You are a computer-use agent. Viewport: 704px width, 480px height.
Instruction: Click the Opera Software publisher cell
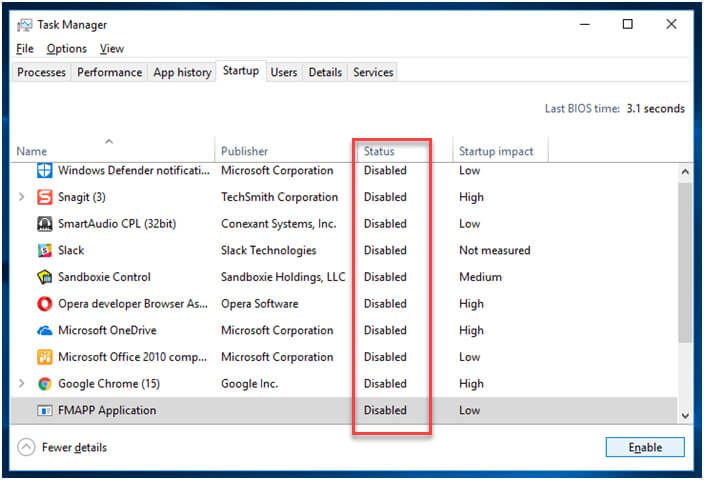[x=260, y=304]
